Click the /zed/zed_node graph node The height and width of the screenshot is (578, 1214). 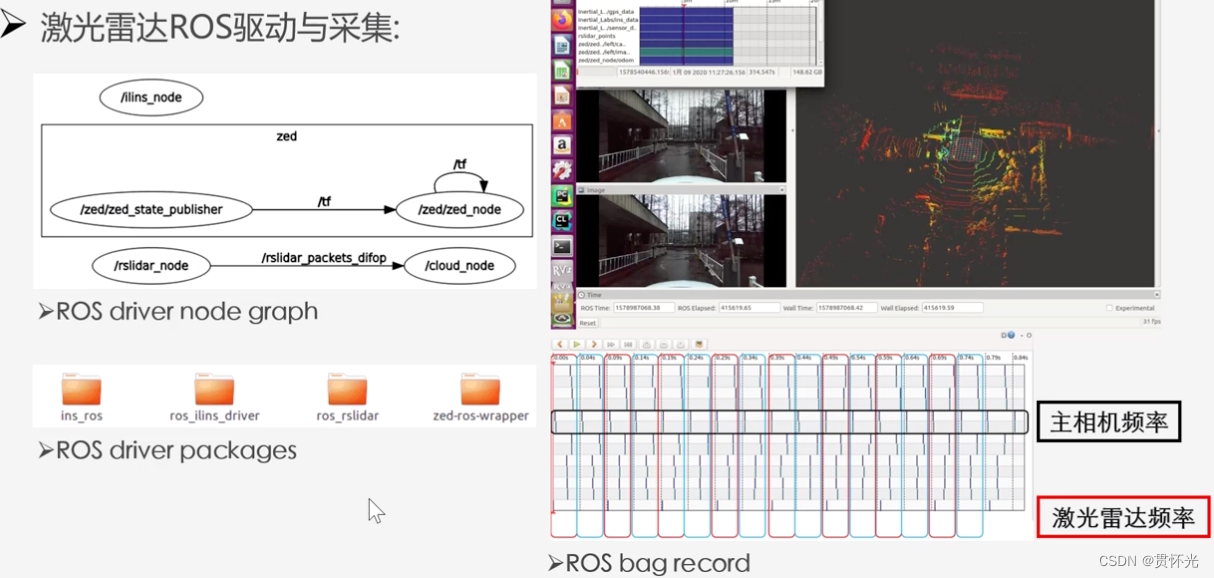(x=460, y=210)
